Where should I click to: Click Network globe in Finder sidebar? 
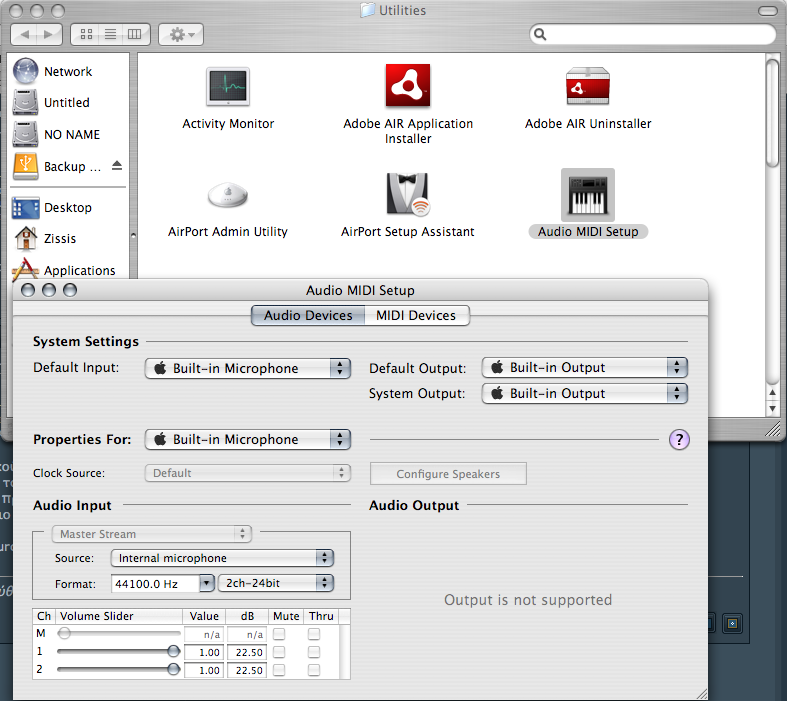click(x=25, y=71)
